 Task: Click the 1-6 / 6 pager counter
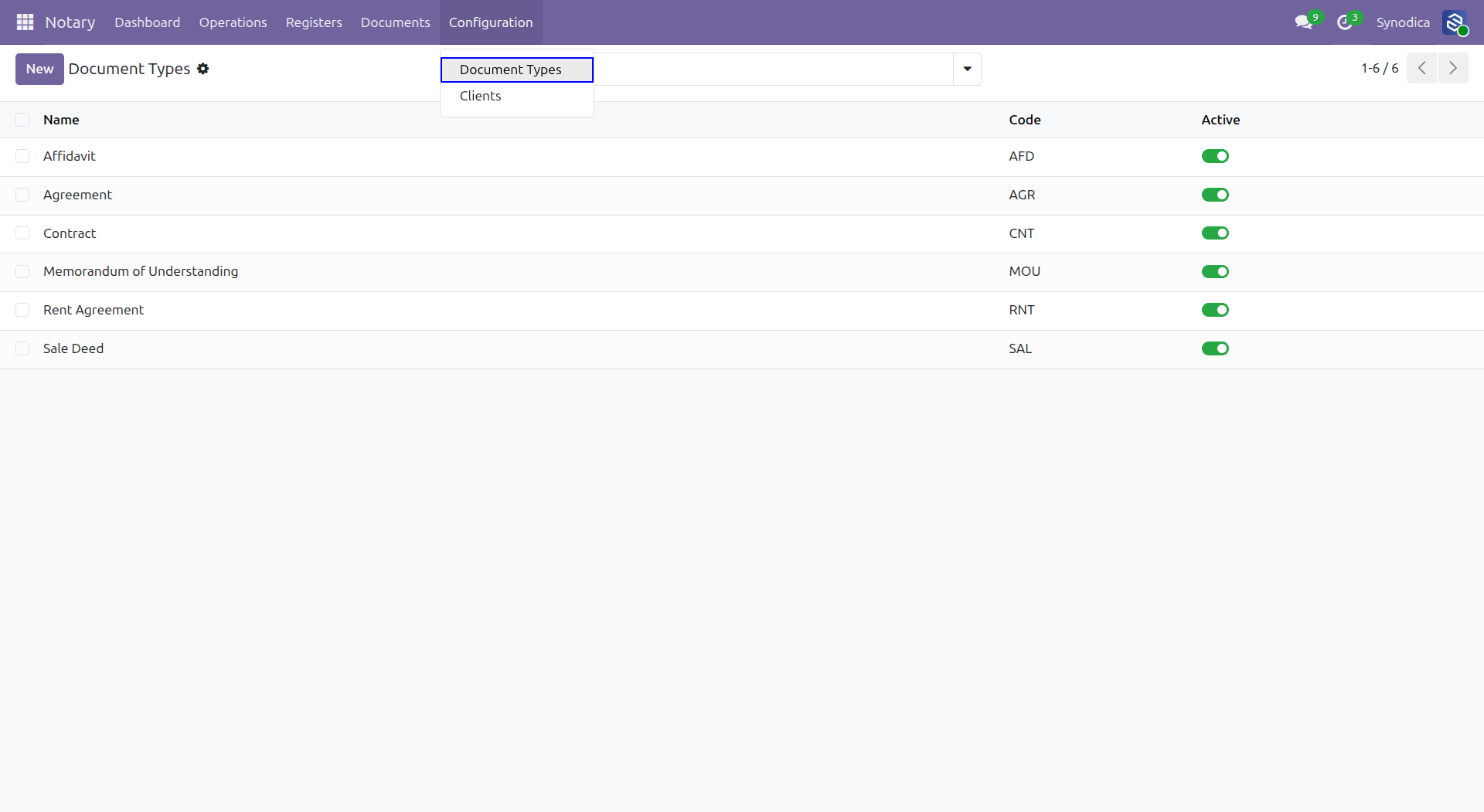coord(1380,68)
